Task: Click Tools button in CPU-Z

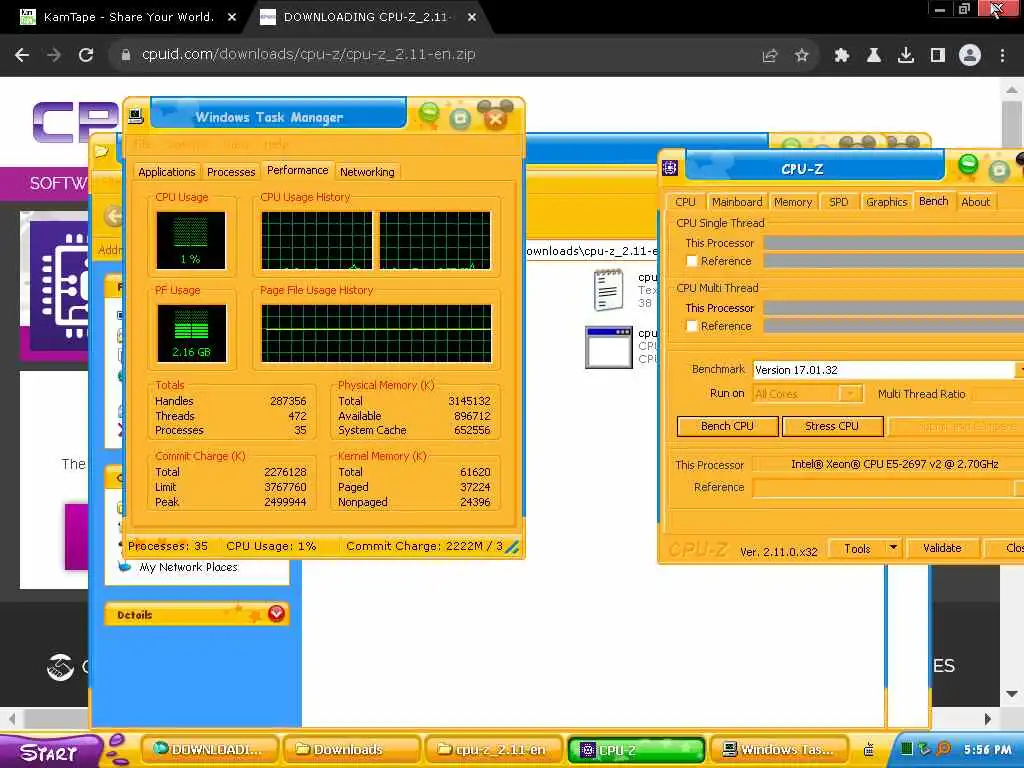Action: tap(857, 549)
